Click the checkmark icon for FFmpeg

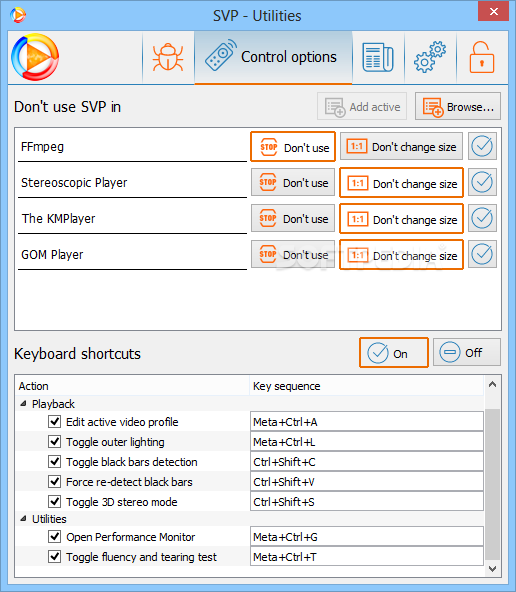[482, 146]
